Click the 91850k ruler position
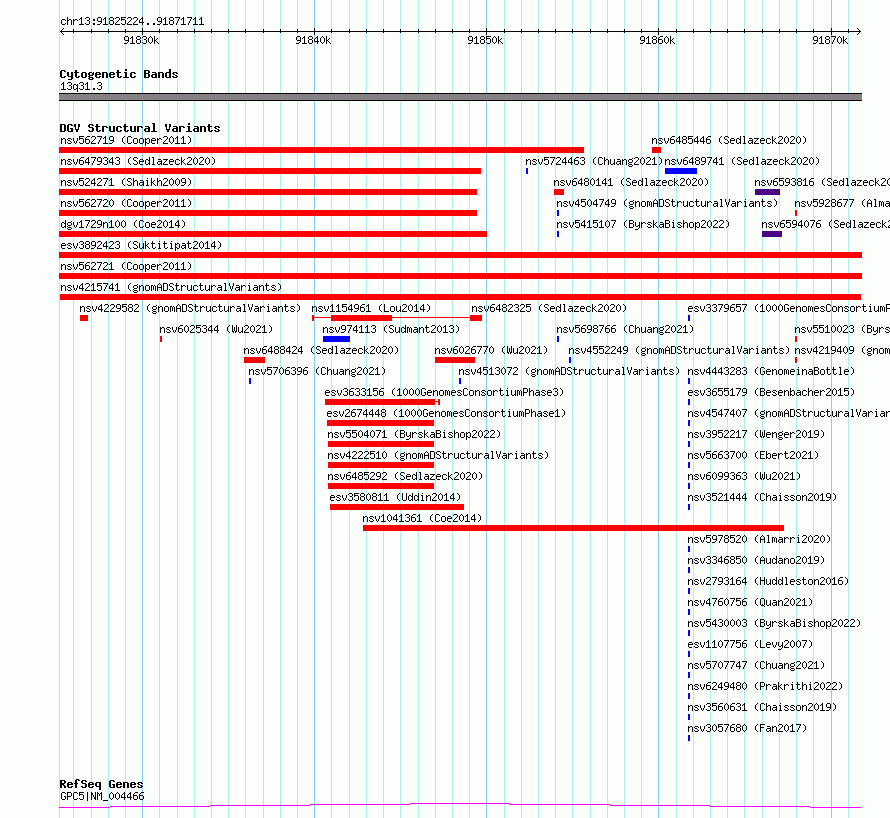This screenshot has width=890, height=818. coord(485,40)
